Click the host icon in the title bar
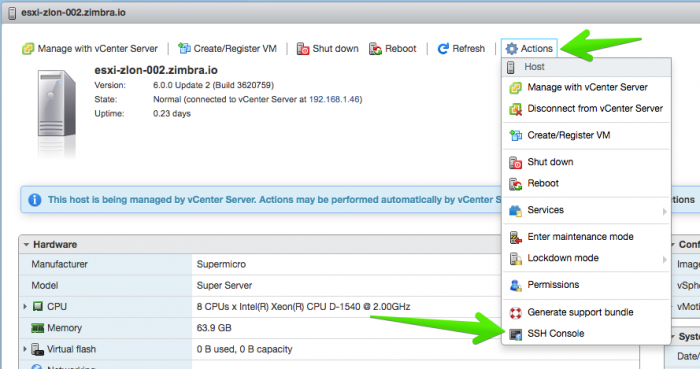The height and width of the screenshot is (369, 700). [12, 13]
